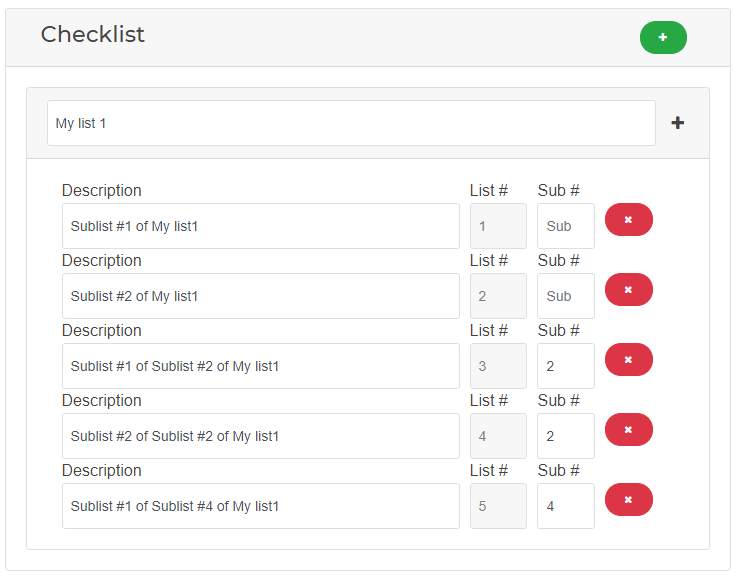Edit description Sublist #1 of My list1
Viewport: 742px width, 587px height.
point(260,226)
